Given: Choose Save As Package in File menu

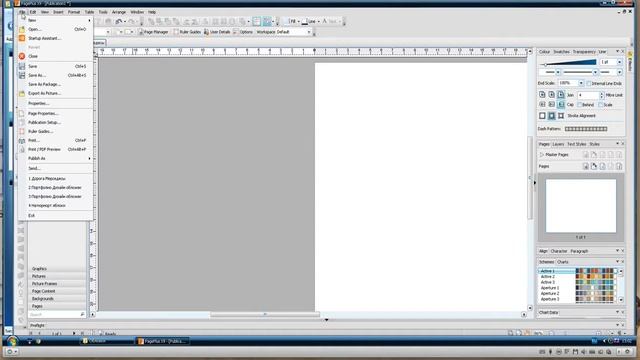Looking at the screenshot, I should tap(44, 84).
